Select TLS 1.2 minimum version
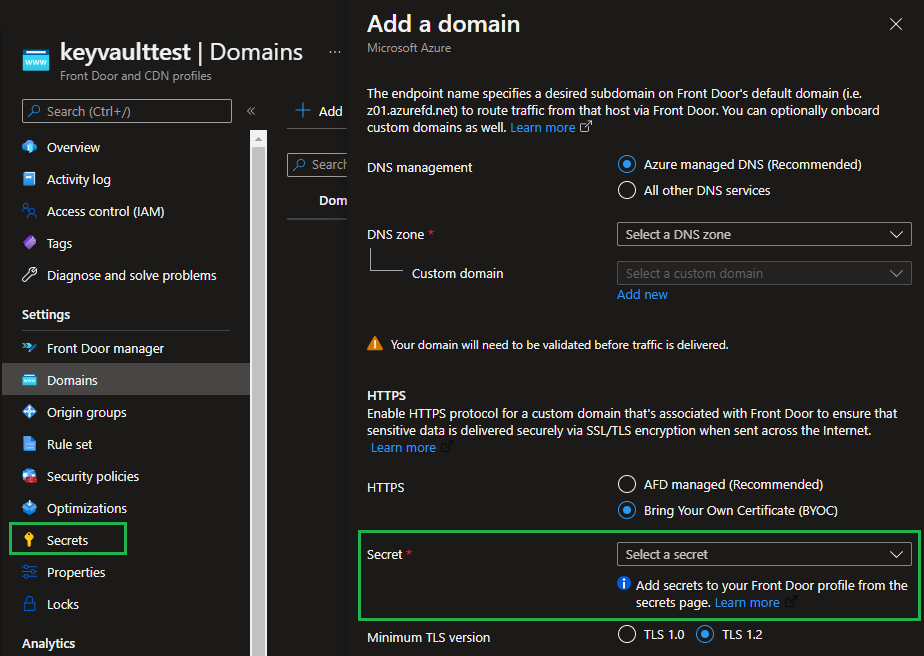Image resolution: width=924 pixels, height=656 pixels. pyautogui.click(x=705, y=635)
